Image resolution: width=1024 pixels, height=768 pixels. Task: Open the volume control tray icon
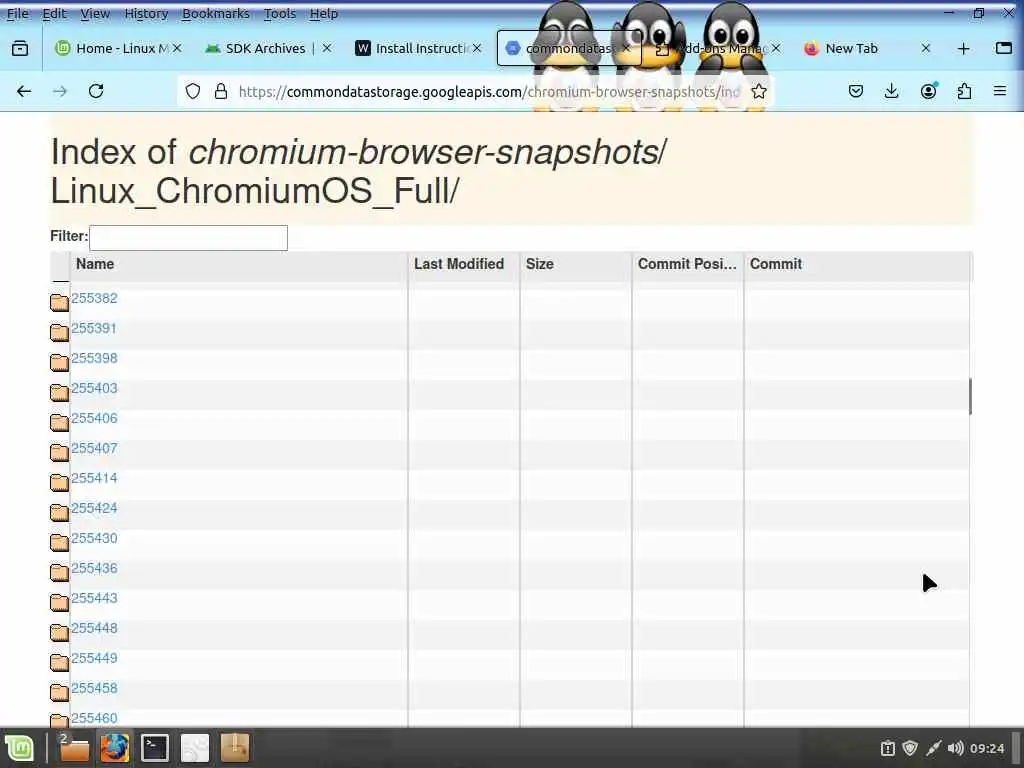[955, 748]
